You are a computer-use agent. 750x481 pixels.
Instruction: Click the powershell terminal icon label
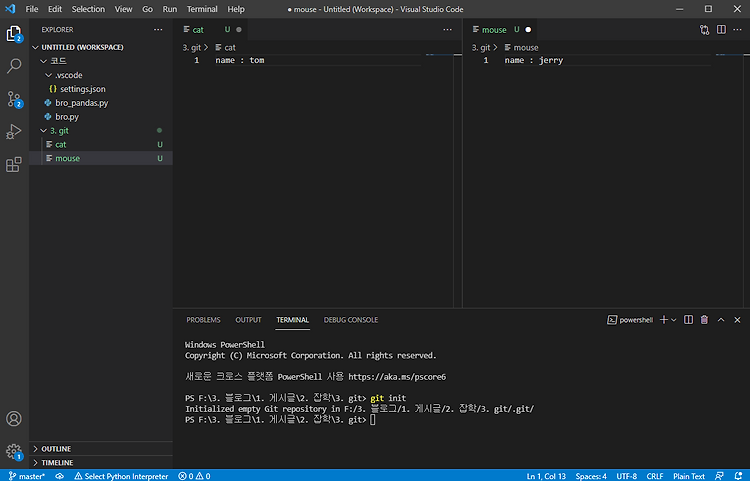pyautogui.click(x=629, y=320)
